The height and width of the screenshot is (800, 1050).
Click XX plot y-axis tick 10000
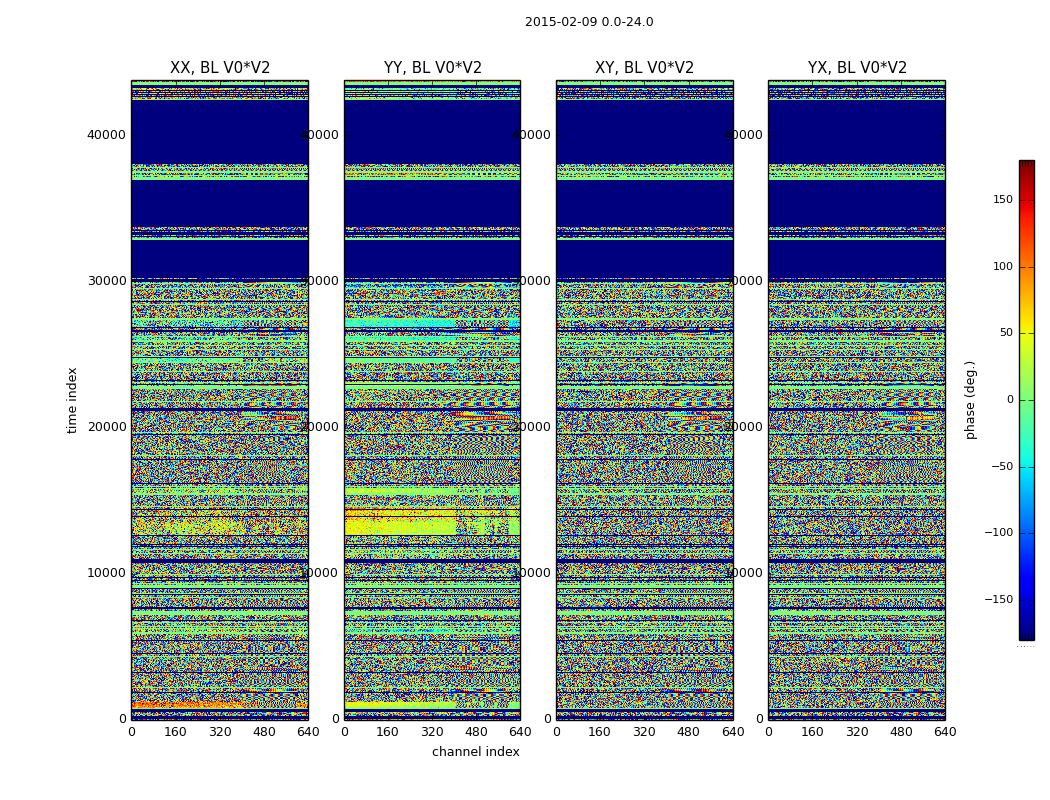(x=106, y=572)
